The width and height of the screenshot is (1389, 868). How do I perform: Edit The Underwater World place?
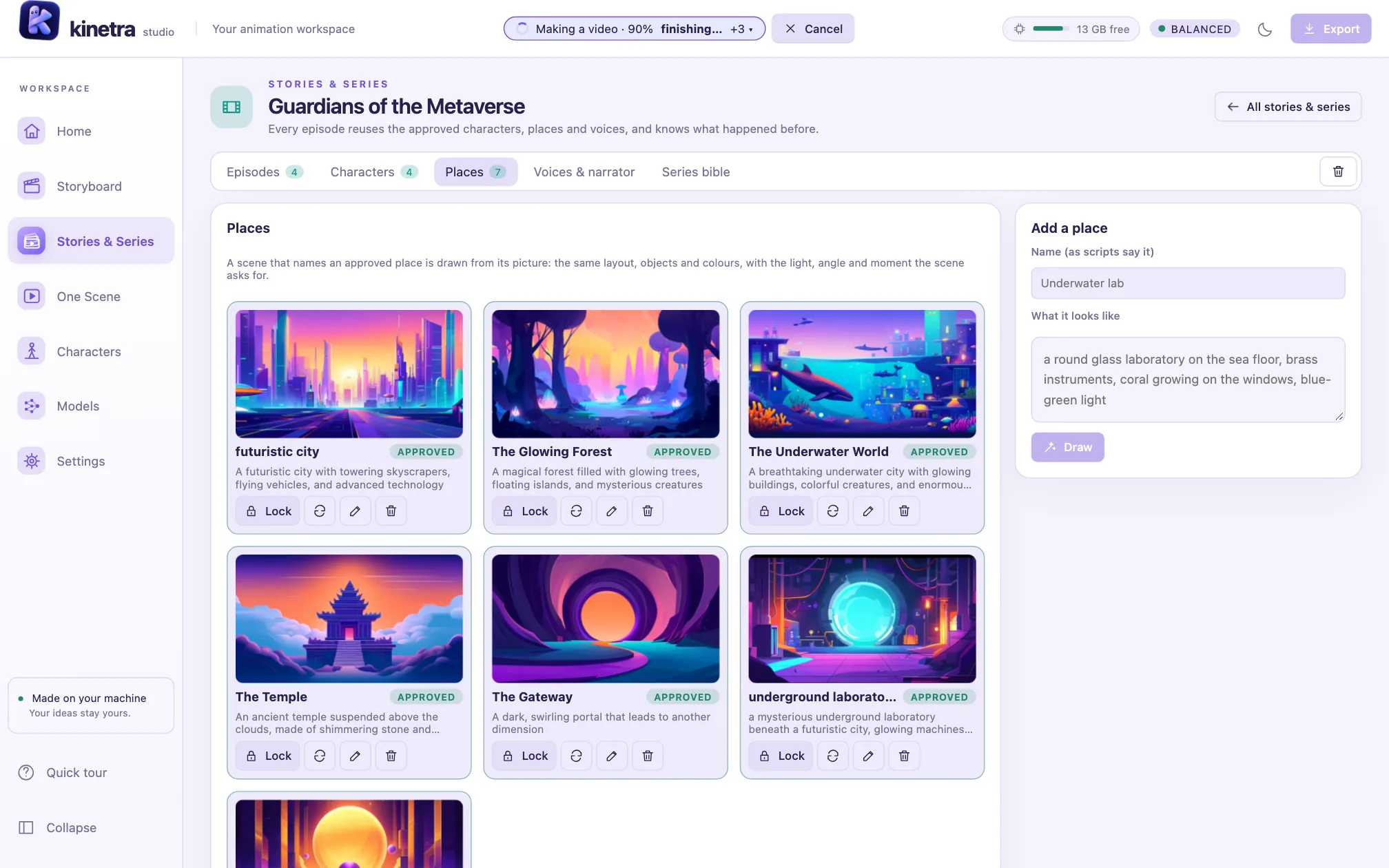pyautogui.click(x=868, y=511)
